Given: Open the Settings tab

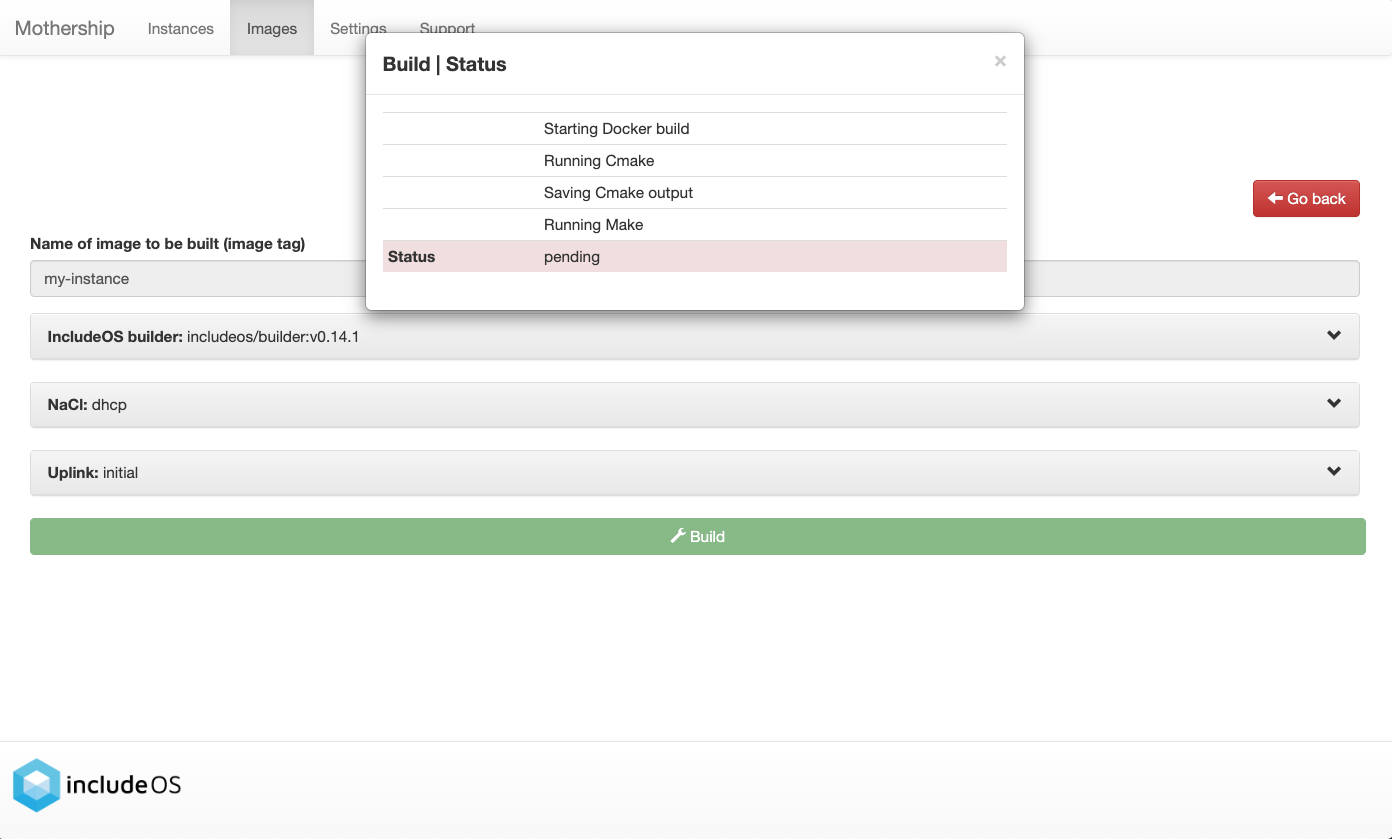Looking at the screenshot, I should pos(358,28).
